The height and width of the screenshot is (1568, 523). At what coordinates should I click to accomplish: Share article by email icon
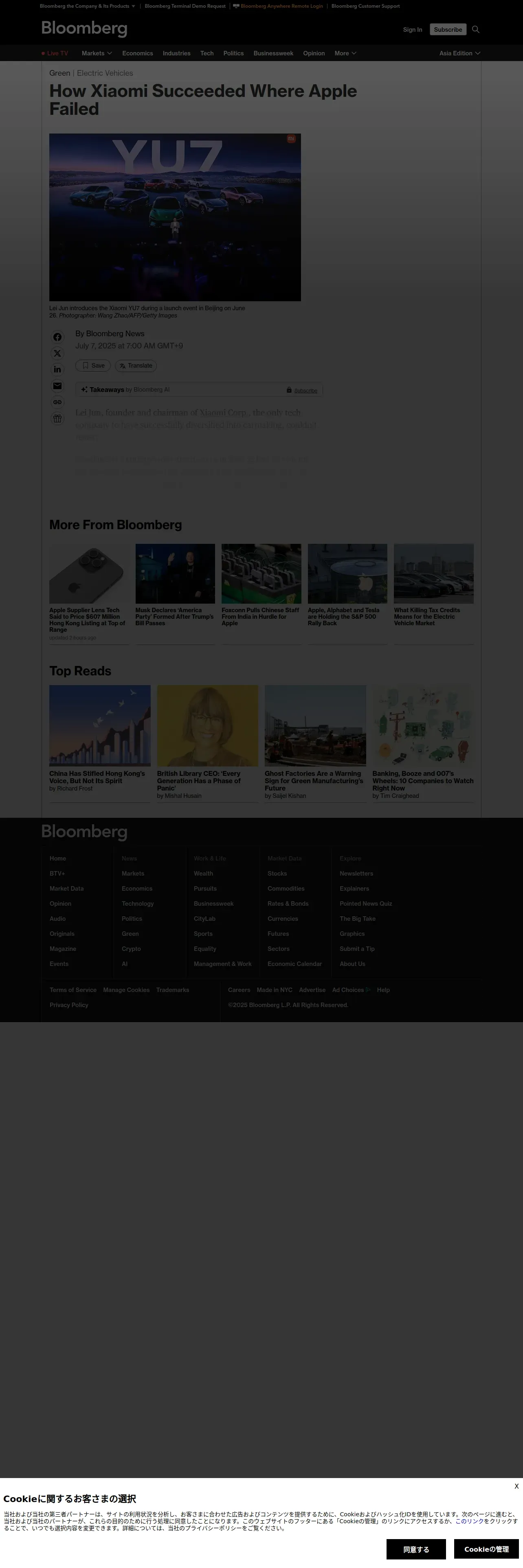pyautogui.click(x=57, y=386)
